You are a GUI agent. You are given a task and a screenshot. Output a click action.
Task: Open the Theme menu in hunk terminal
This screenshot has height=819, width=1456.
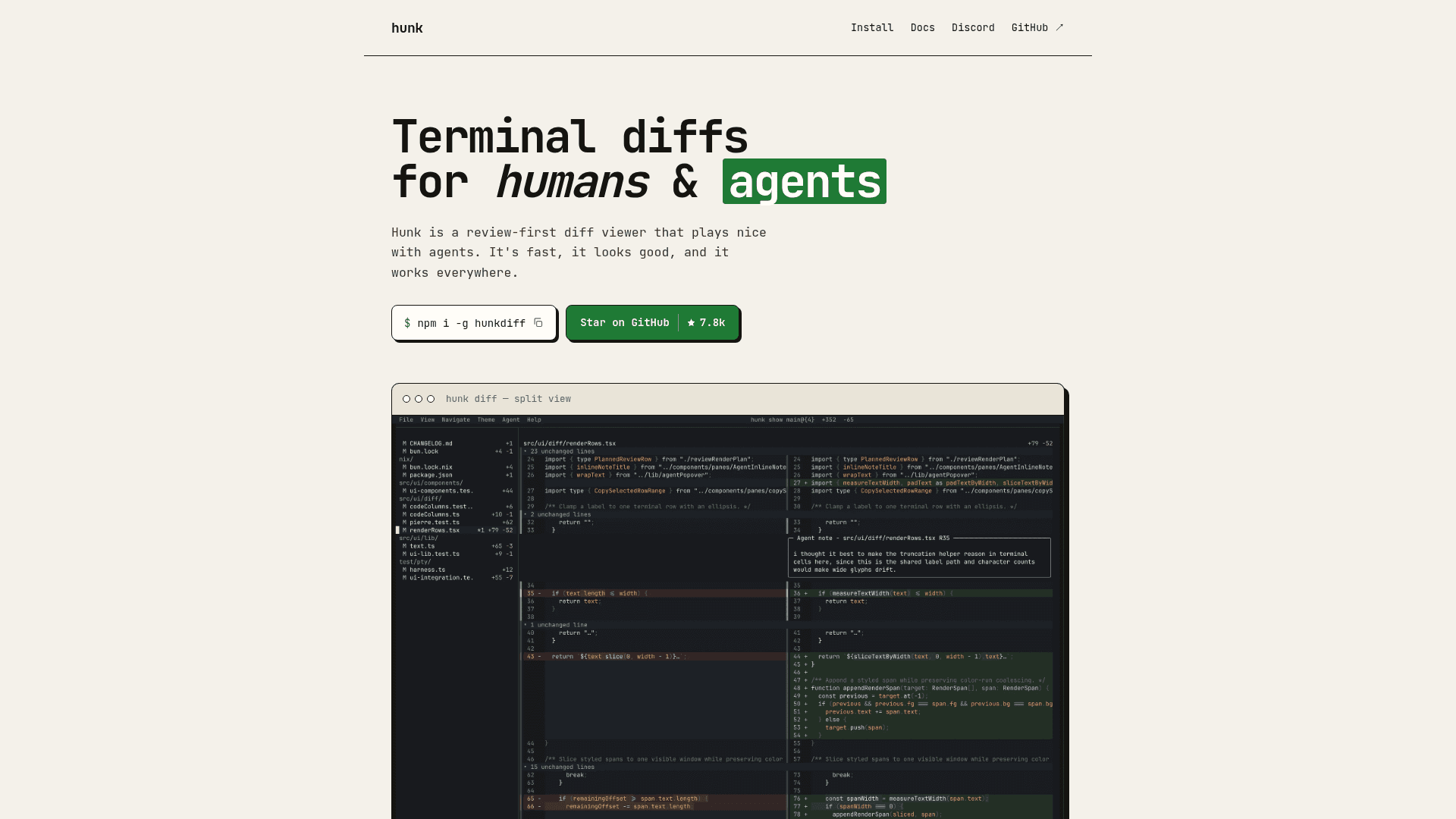coord(486,419)
